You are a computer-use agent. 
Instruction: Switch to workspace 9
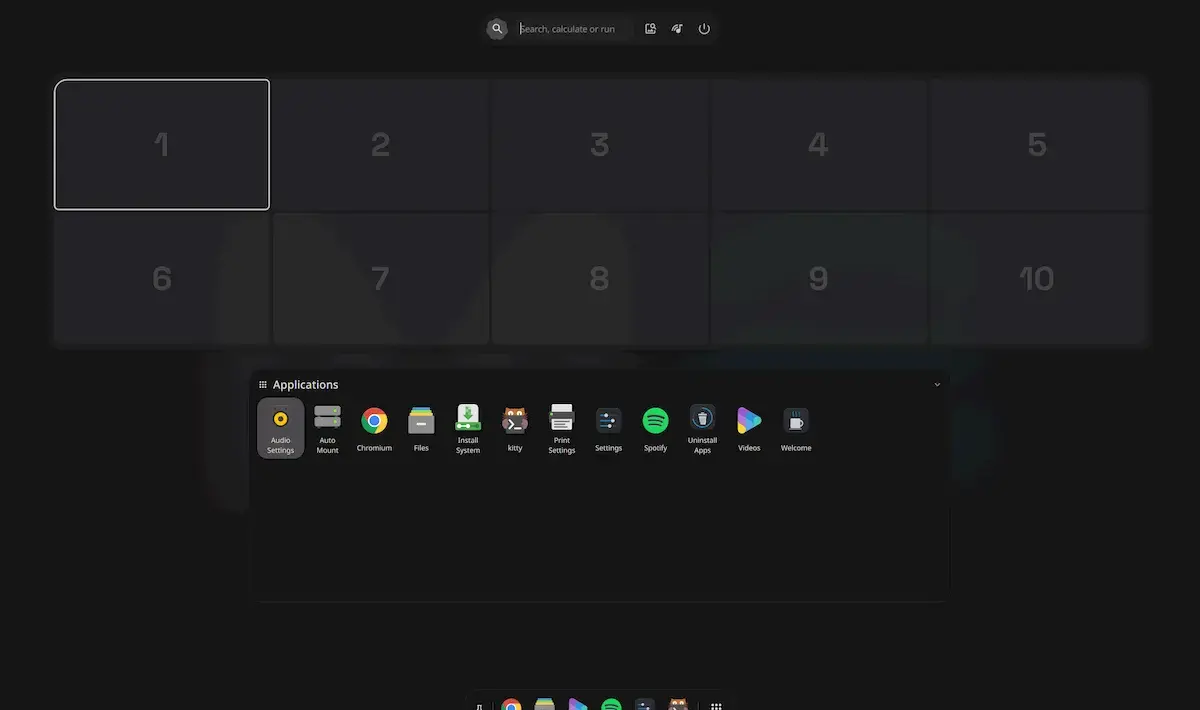click(819, 278)
